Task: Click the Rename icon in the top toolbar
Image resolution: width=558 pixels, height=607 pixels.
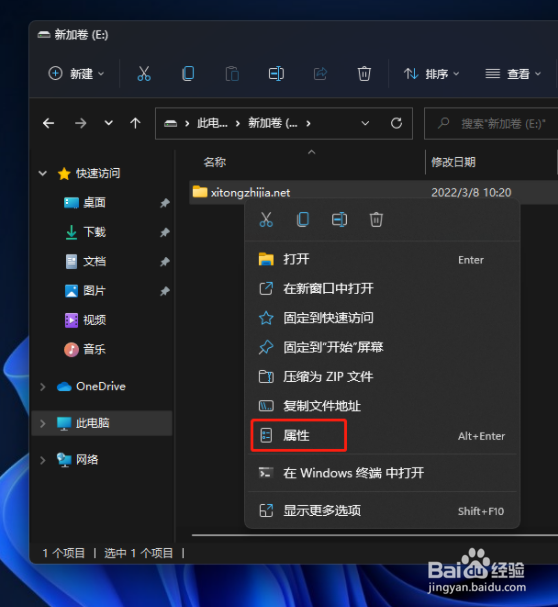Action: click(x=276, y=74)
